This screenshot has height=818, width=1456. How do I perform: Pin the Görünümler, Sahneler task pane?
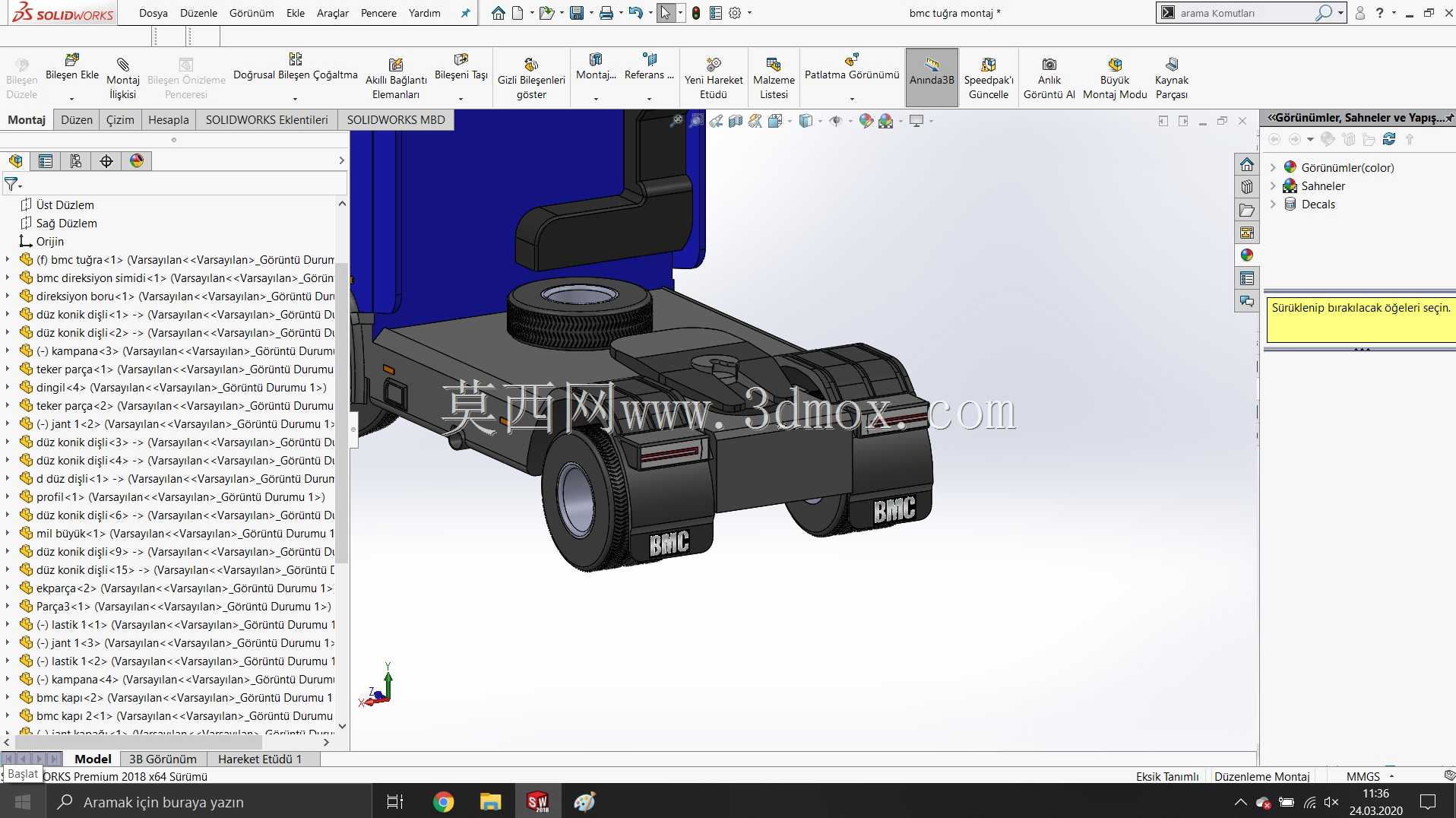point(1449,118)
